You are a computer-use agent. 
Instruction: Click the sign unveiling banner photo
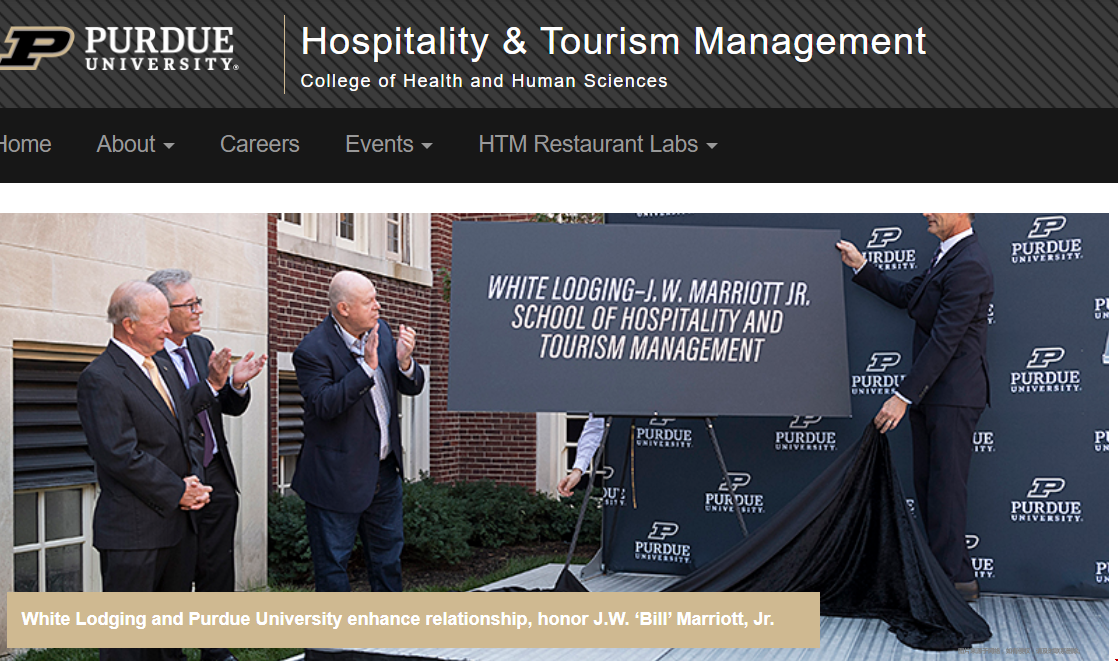[554, 436]
